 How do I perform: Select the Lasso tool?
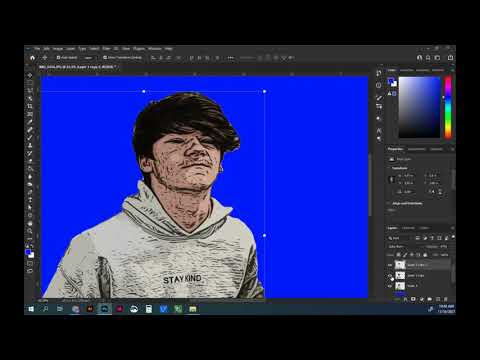click(x=30, y=91)
